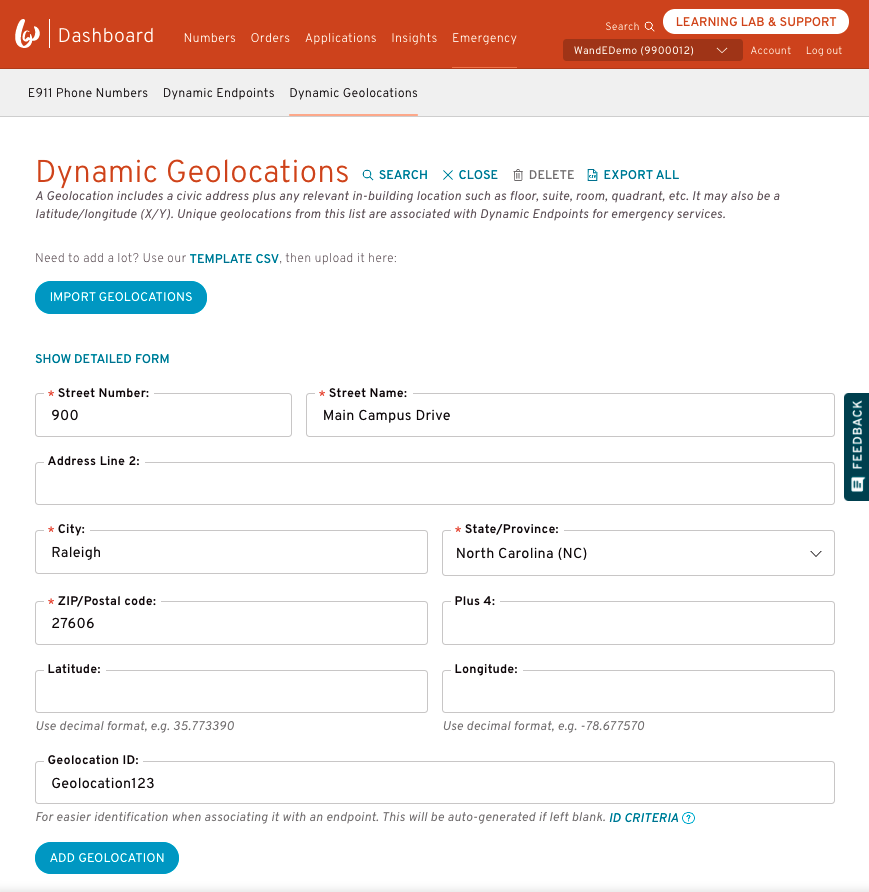Click Log out link
The image size is (869, 892).
click(x=824, y=51)
